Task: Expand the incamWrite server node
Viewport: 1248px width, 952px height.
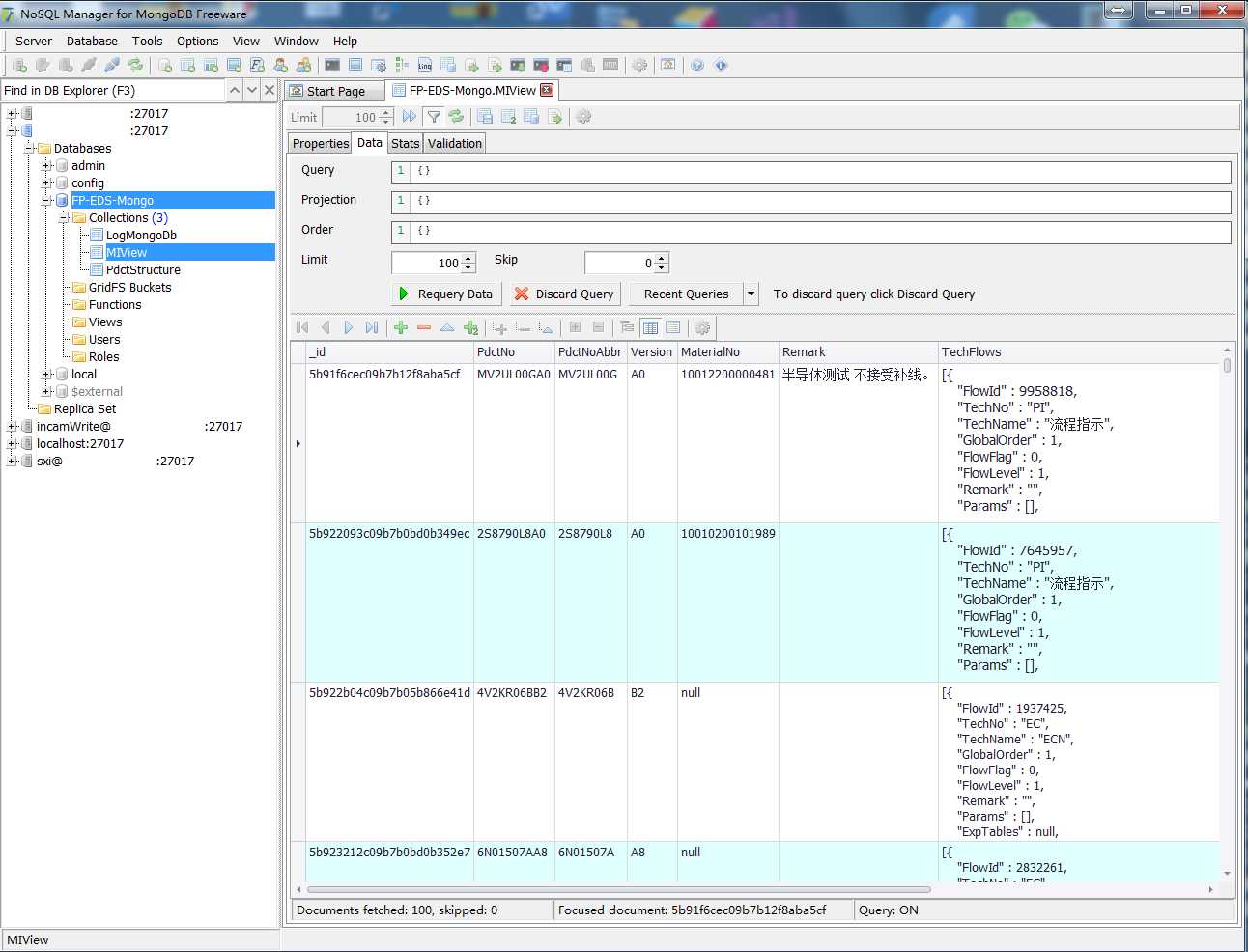Action: (x=13, y=426)
